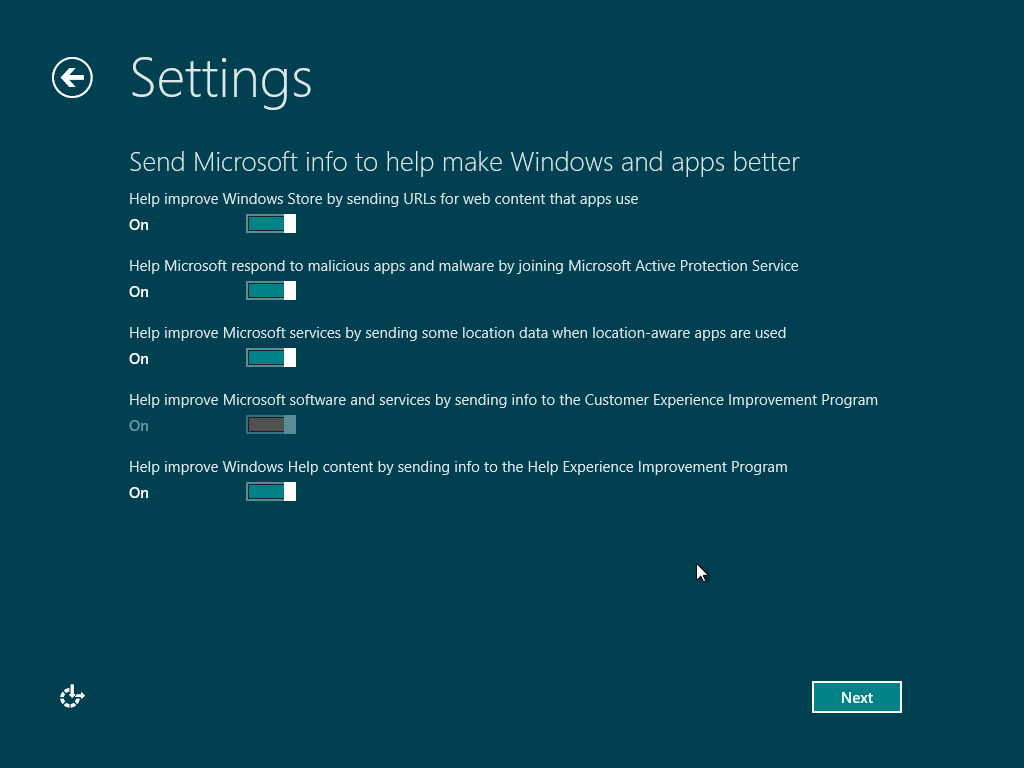Toggle Microsoft Active Protection Service switch
The height and width of the screenshot is (768, 1024).
click(x=271, y=291)
